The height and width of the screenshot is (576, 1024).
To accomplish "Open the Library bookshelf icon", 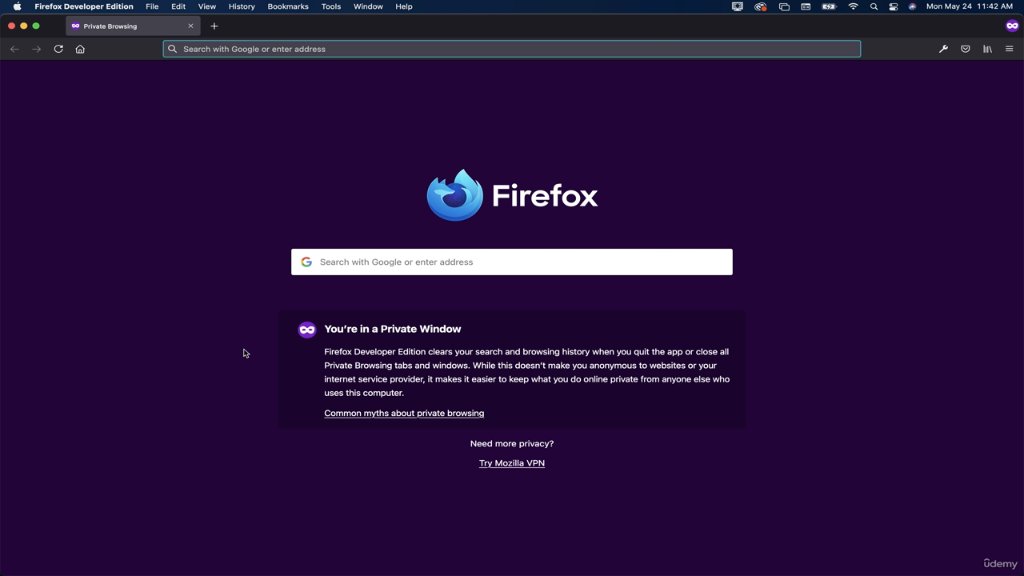I will click(x=987, y=49).
